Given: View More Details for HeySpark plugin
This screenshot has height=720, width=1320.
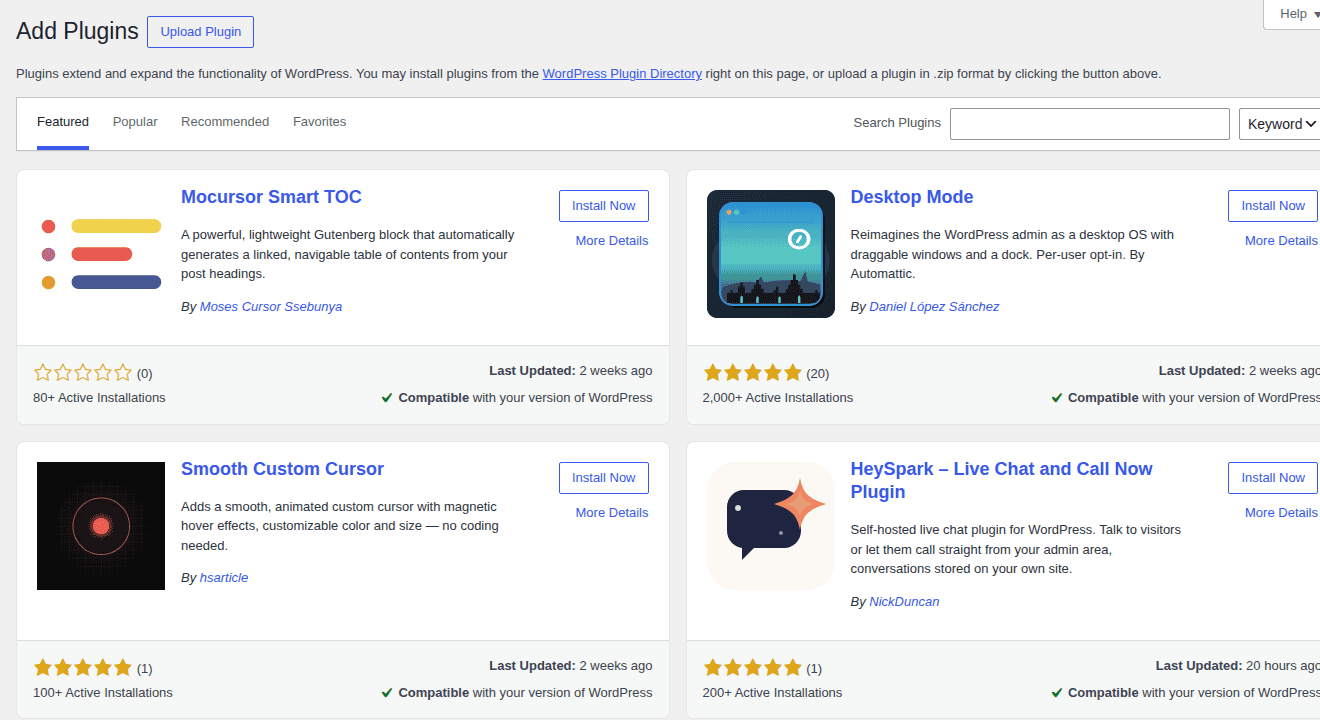Looking at the screenshot, I should pos(1281,513).
